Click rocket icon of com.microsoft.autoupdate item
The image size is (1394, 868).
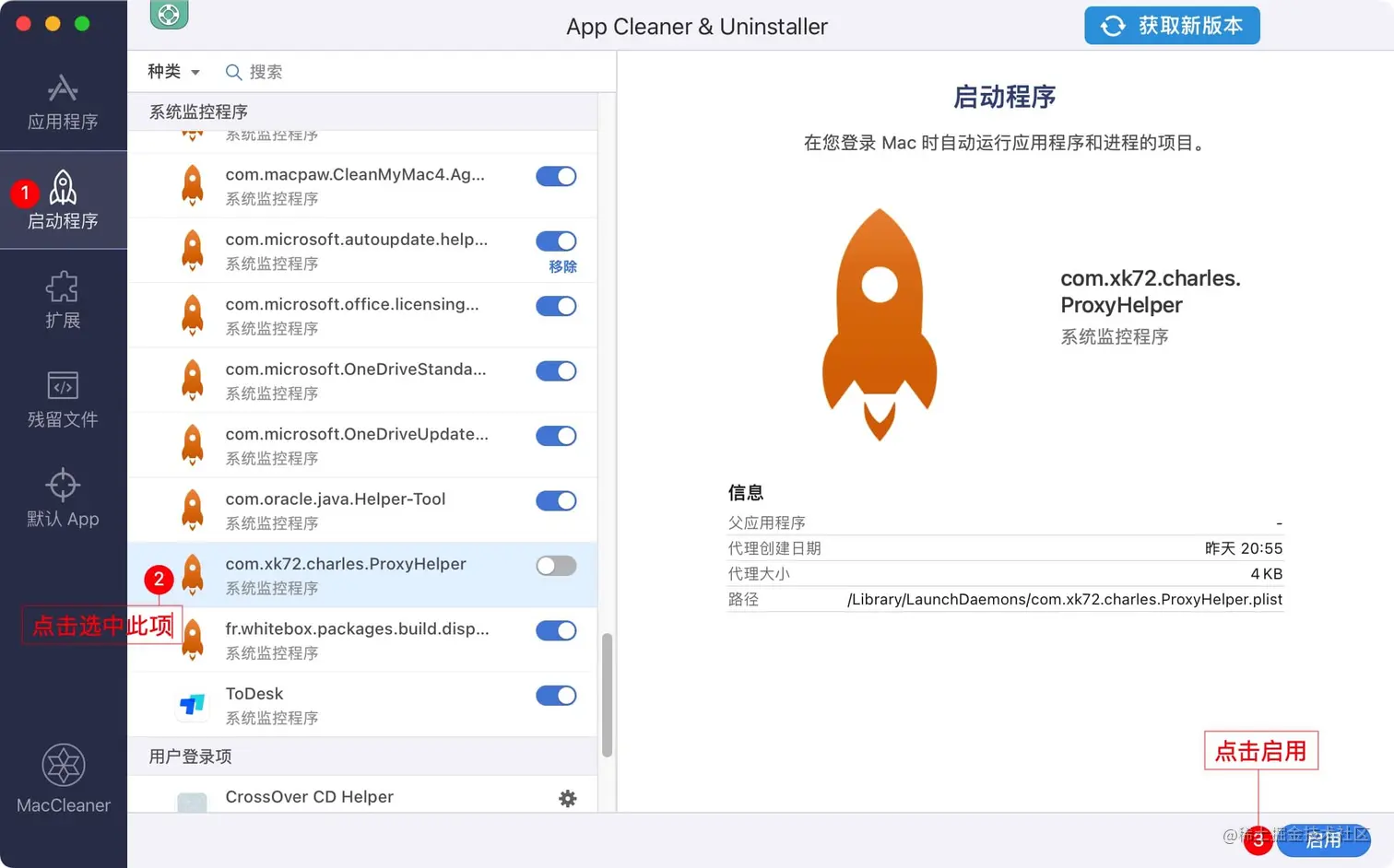[192, 250]
